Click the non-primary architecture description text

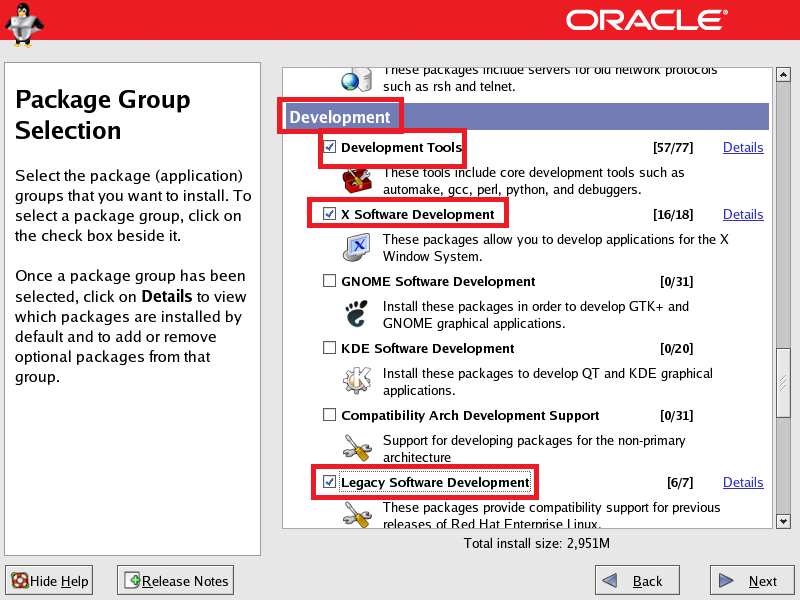(x=534, y=448)
